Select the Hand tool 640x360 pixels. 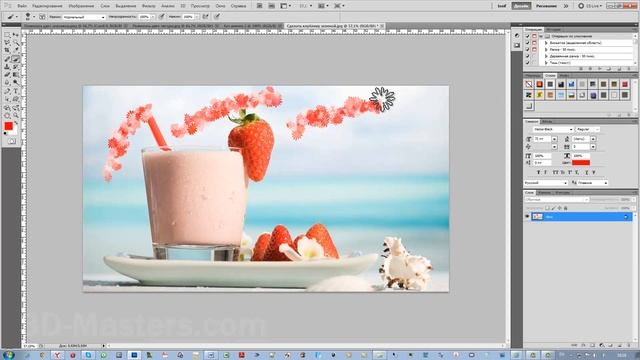7,116
